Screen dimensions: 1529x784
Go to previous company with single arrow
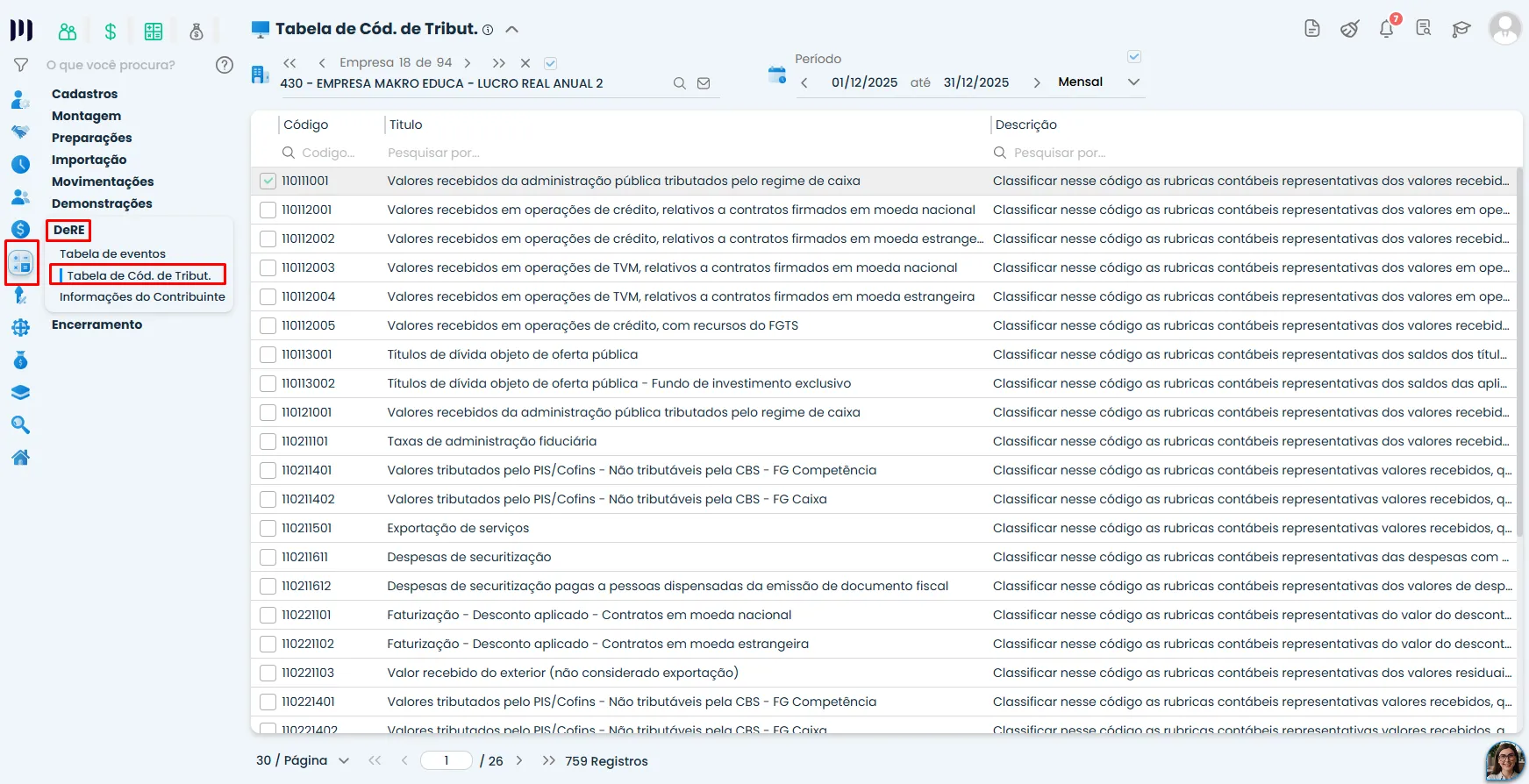pyautogui.click(x=322, y=63)
